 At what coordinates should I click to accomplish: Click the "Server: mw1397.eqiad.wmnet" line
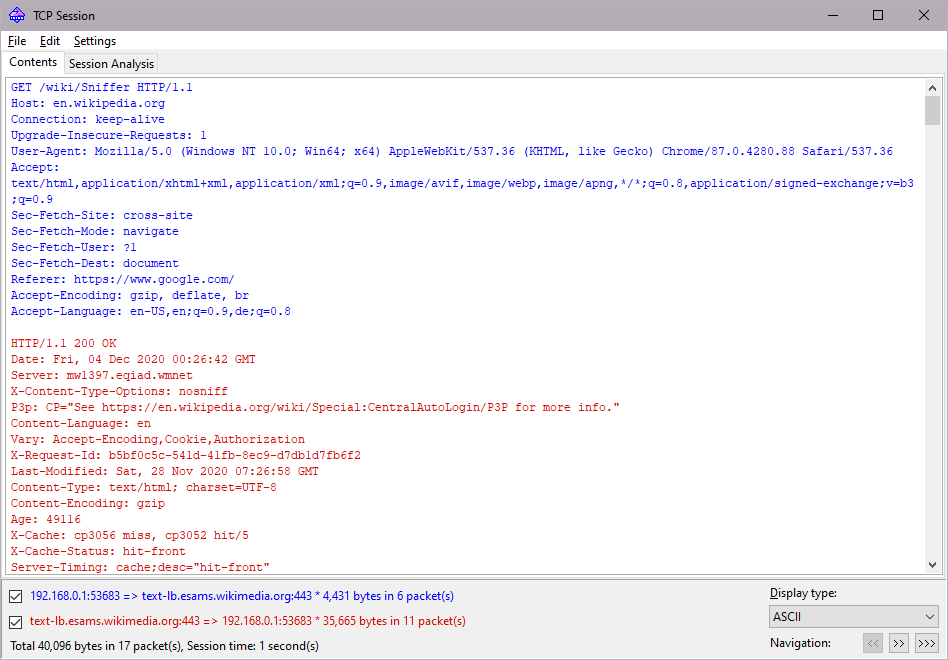click(102, 375)
